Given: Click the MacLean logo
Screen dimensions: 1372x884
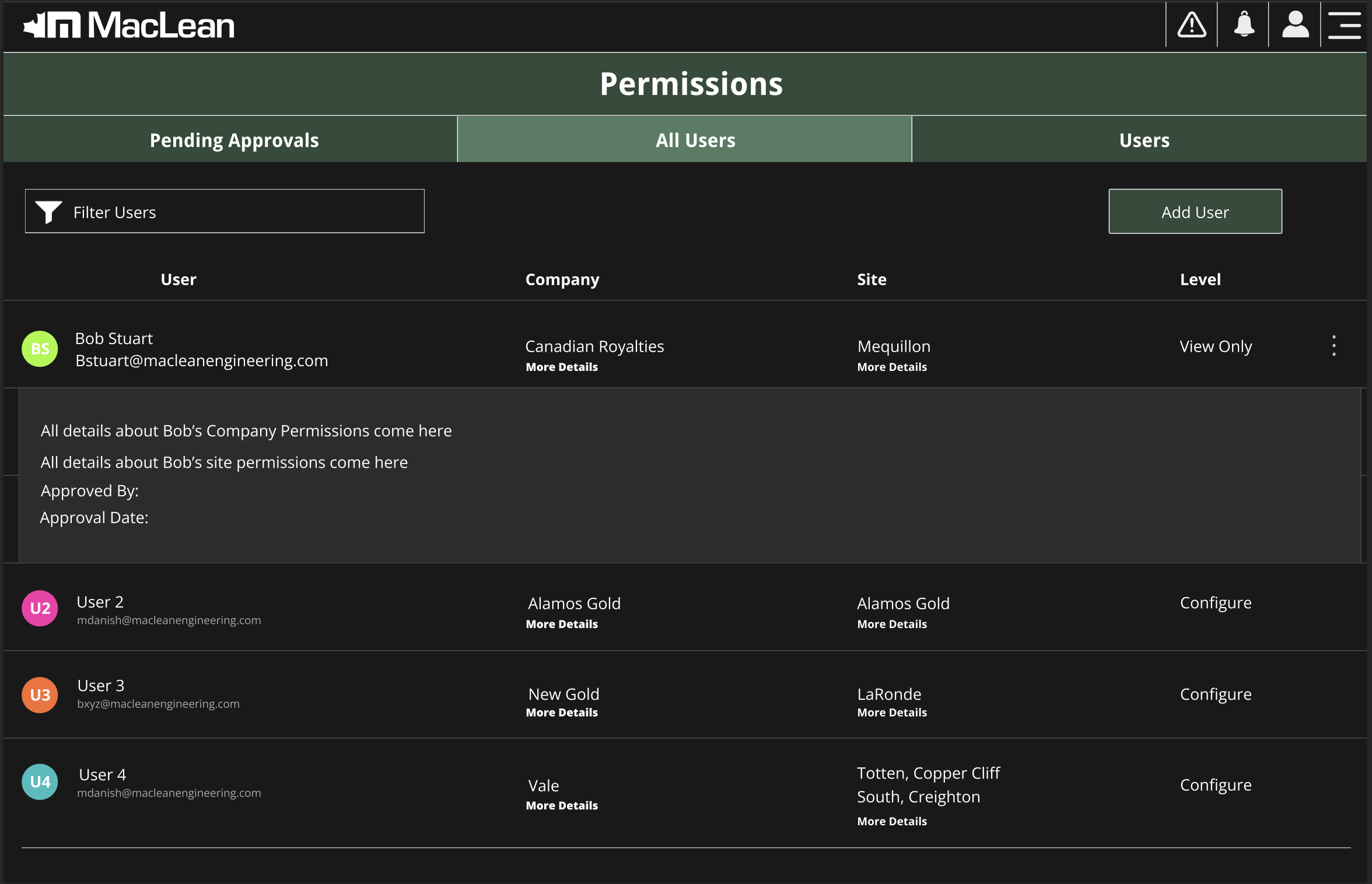Looking at the screenshot, I should tap(129, 26).
